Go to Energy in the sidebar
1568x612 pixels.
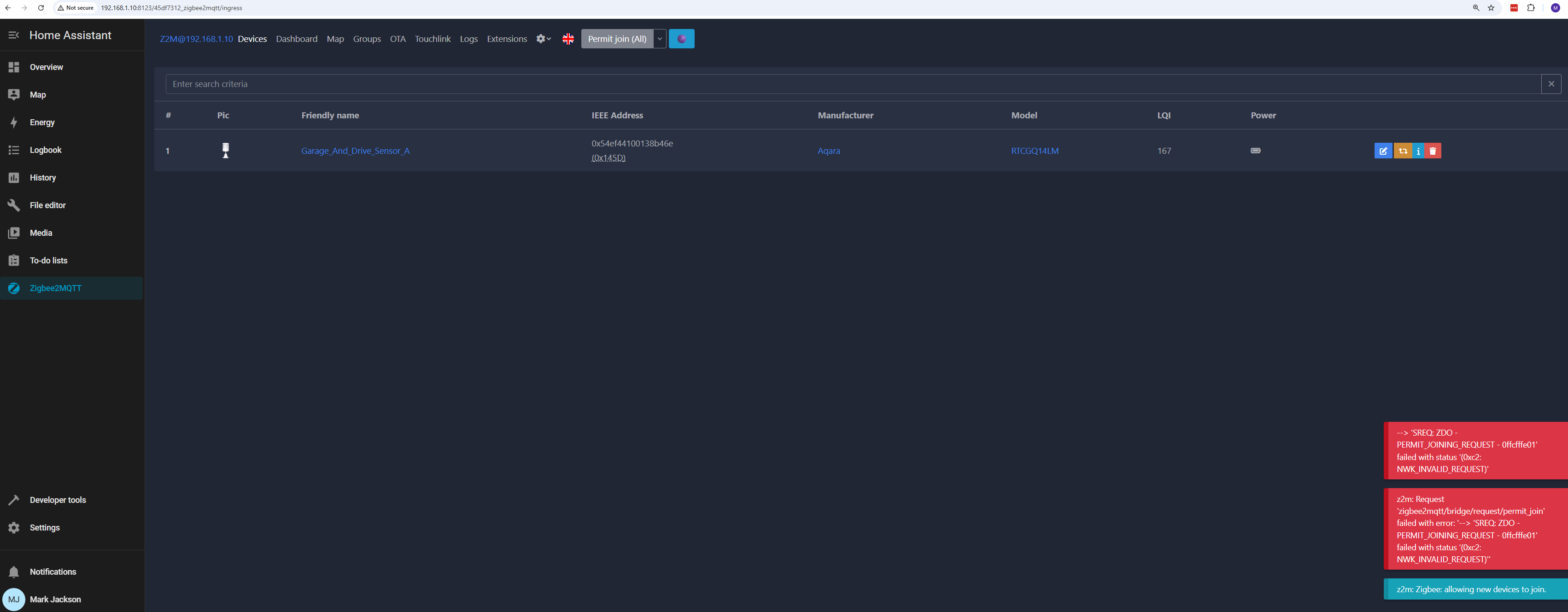click(x=72, y=122)
